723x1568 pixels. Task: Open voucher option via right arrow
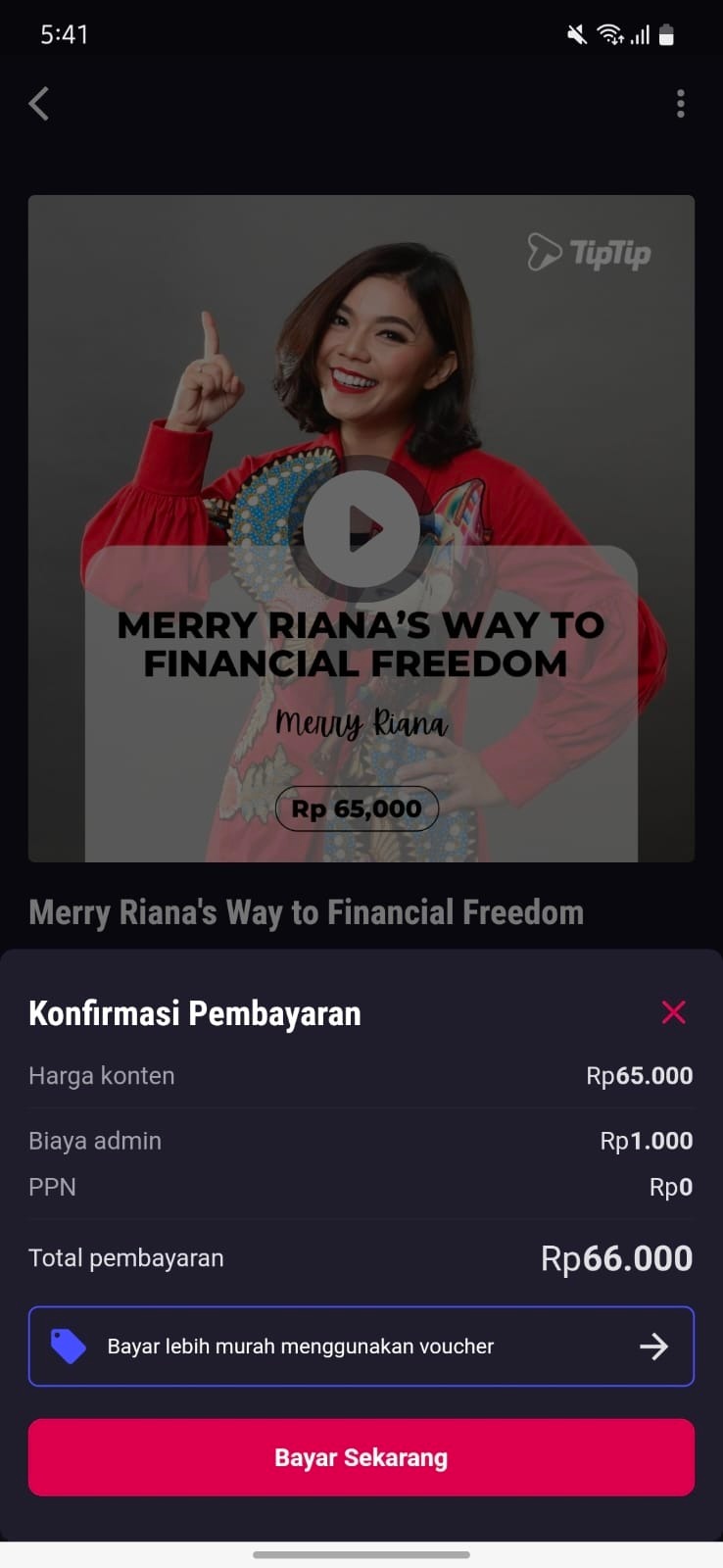tap(653, 1347)
